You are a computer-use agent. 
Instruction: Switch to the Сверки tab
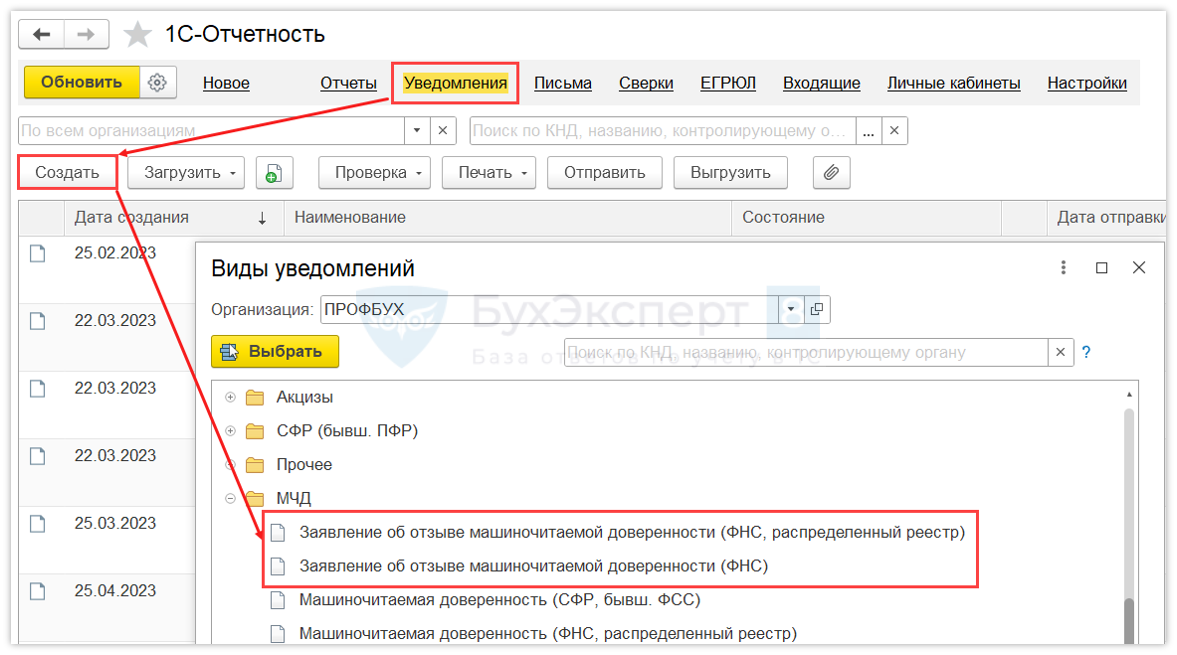pos(646,83)
